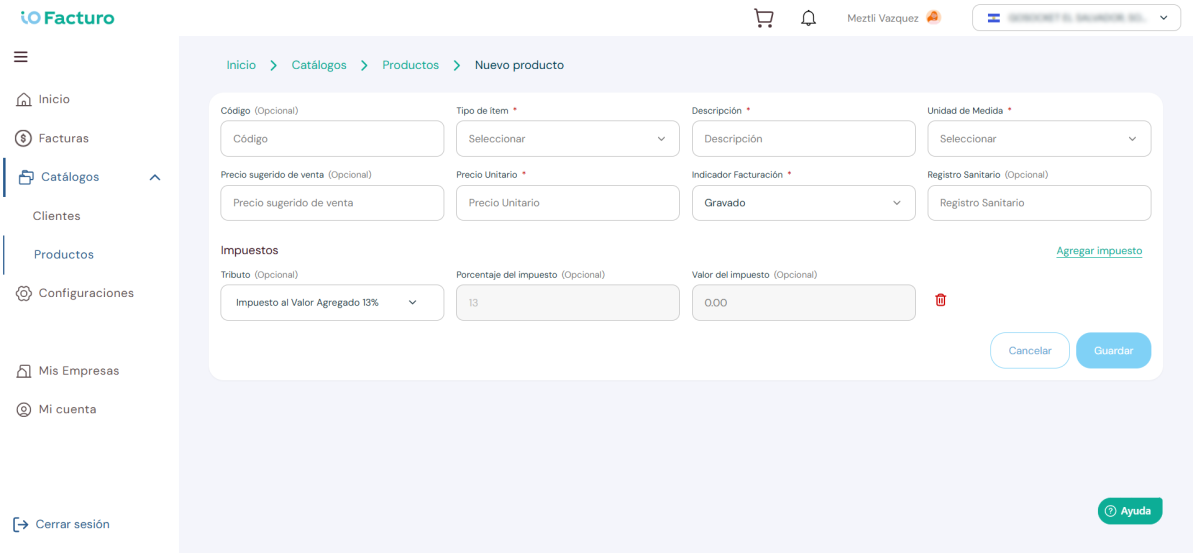Click the Inicio house icon in sidebar
Viewport: 1193px width, 553px height.
(x=24, y=100)
